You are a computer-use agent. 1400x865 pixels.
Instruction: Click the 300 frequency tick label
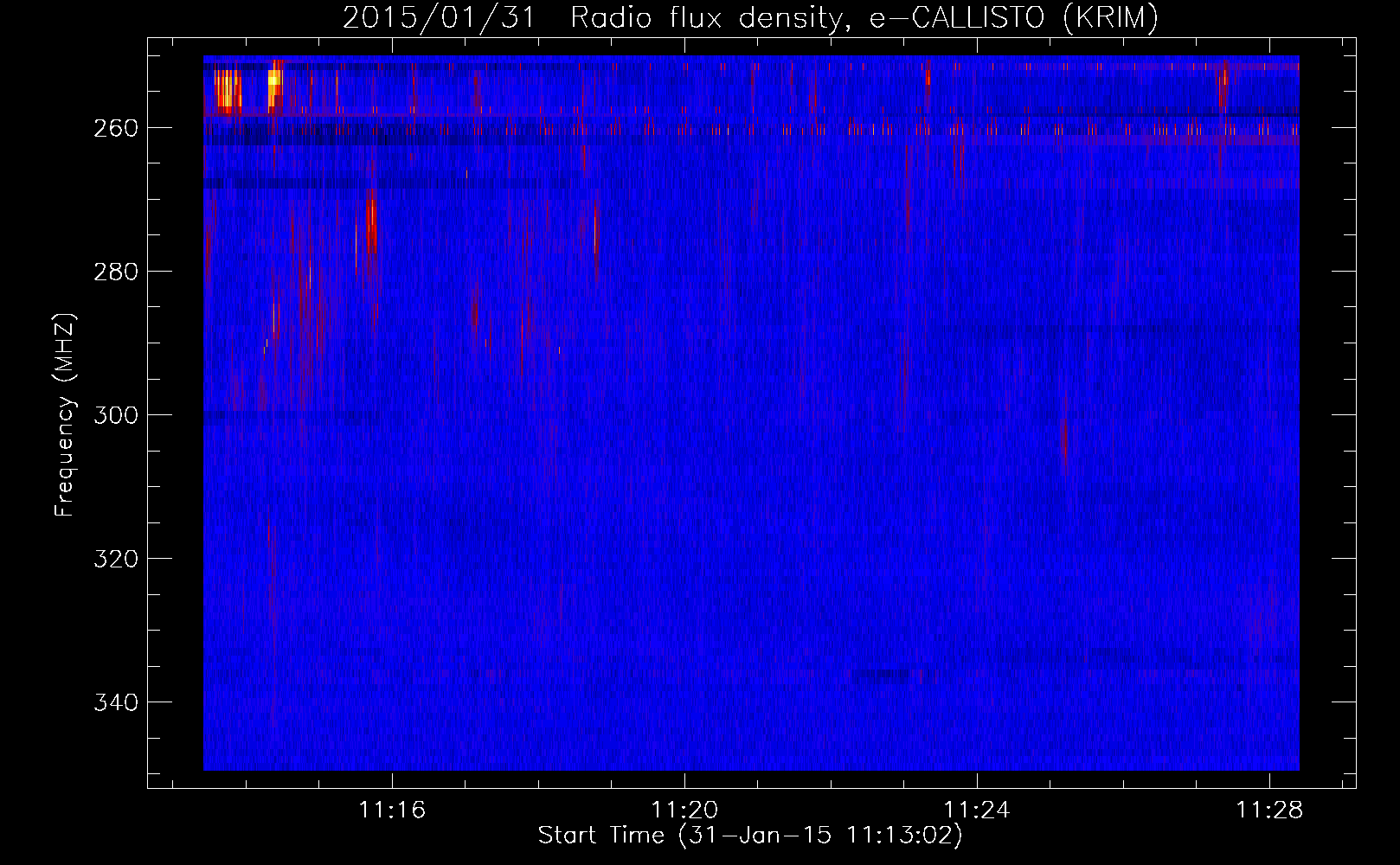(x=116, y=415)
